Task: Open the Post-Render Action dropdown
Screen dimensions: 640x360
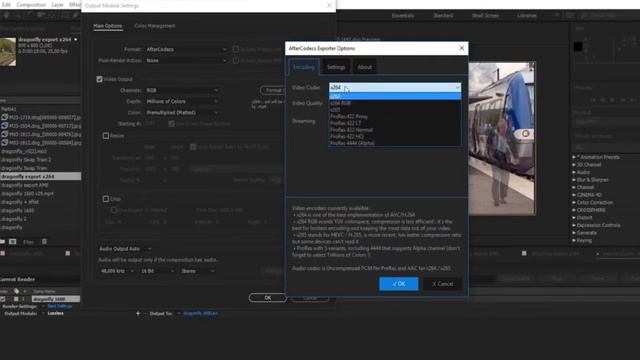Action: point(186,60)
